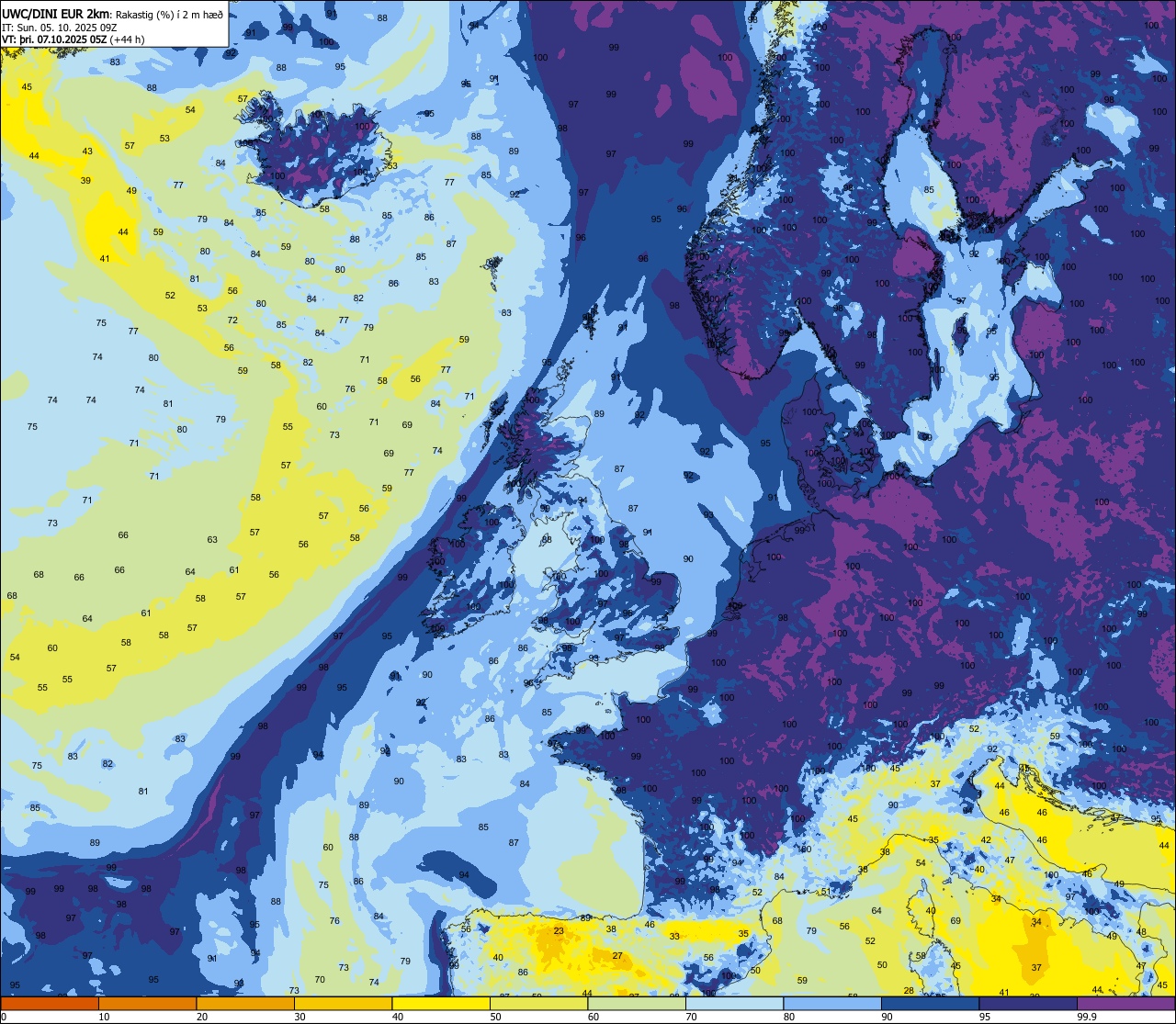Click the dark orange 0–10 legend swatch
The image size is (1176, 1024).
pyautogui.click(x=50, y=1003)
